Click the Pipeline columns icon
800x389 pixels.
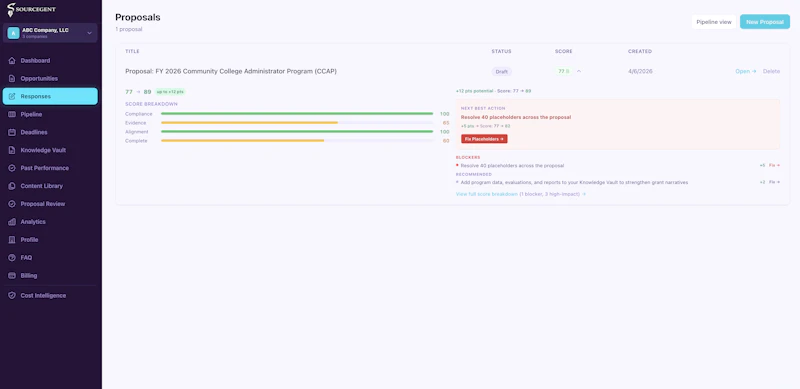tap(12, 114)
